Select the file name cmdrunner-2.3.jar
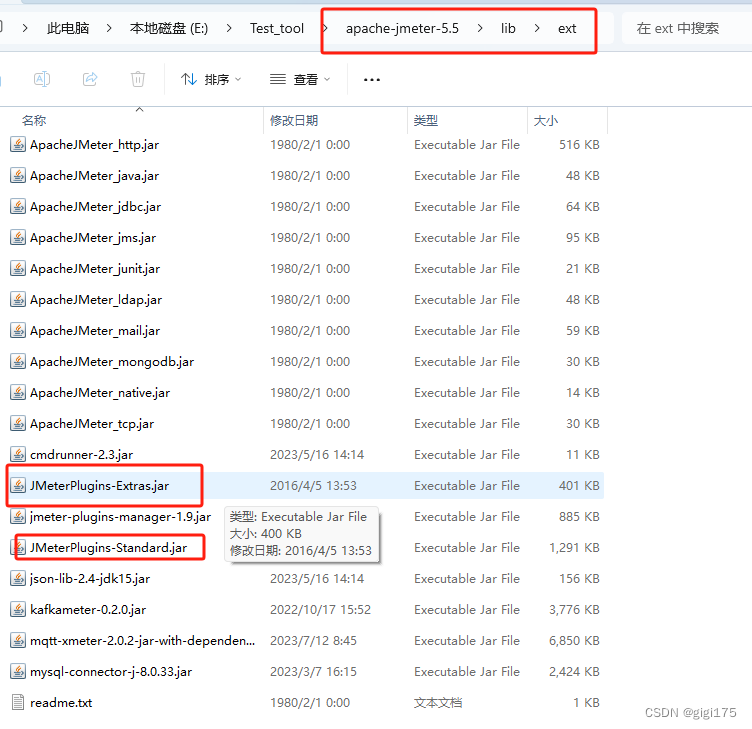Image resolution: width=752 pixels, height=729 pixels. pyautogui.click(x=82, y=455)
